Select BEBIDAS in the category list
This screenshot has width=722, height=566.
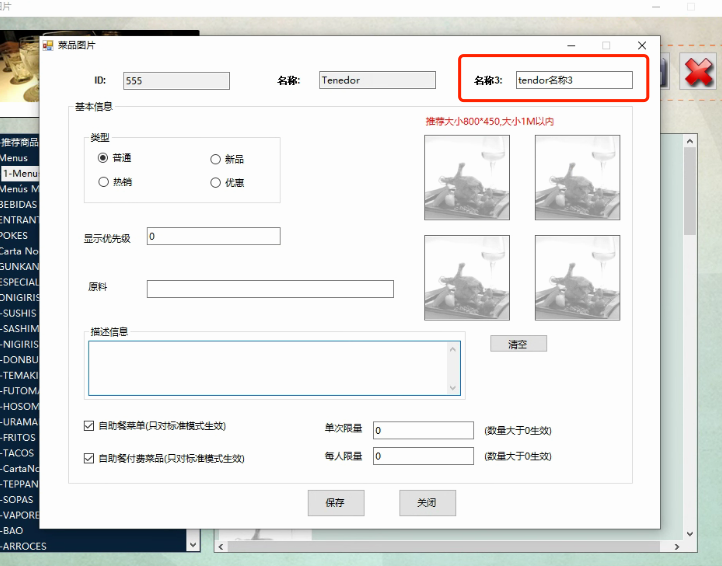pyautogui.click(x=18, y=204)
